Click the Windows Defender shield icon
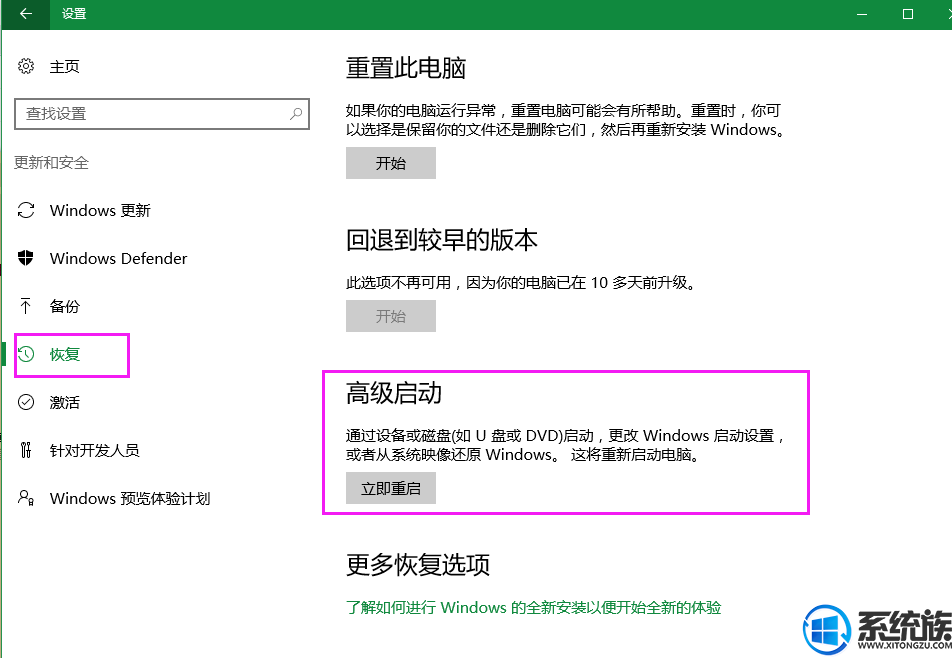952x658 pixels. point(26,258)
